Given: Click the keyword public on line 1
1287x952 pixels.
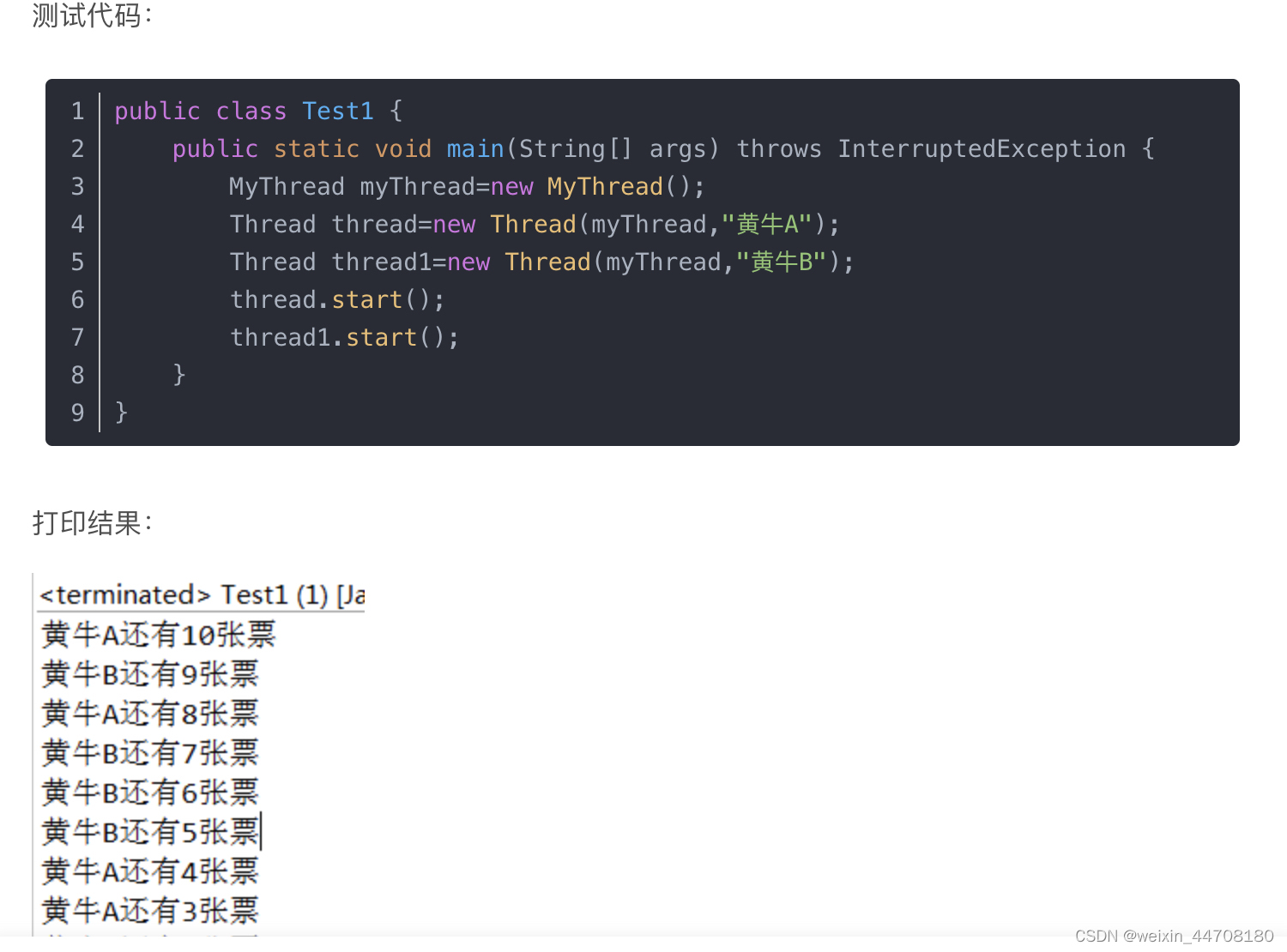Looking at the screenshot, I should point(156,111).
